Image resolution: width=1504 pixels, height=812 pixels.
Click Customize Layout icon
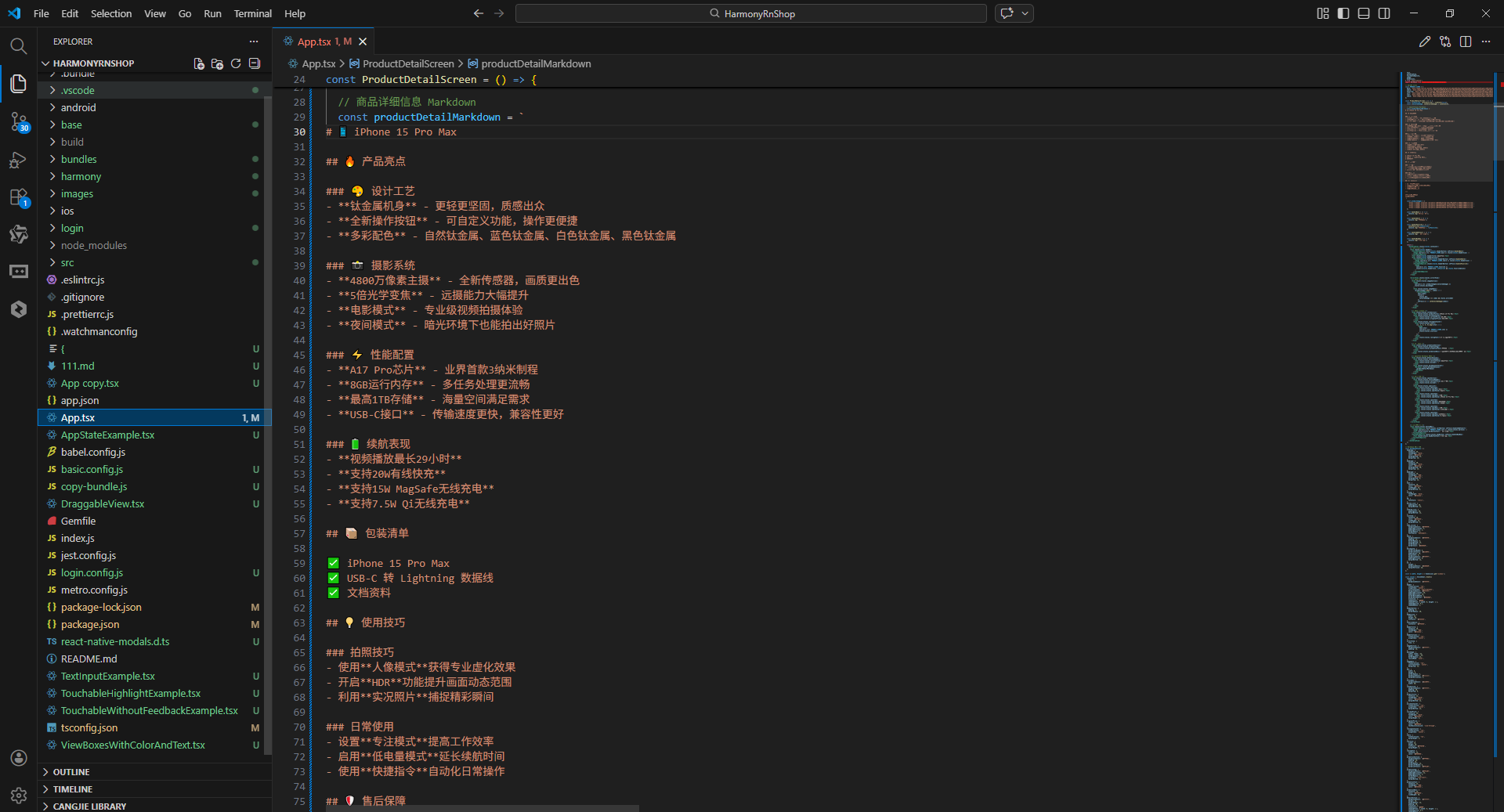click(1323, 13)
